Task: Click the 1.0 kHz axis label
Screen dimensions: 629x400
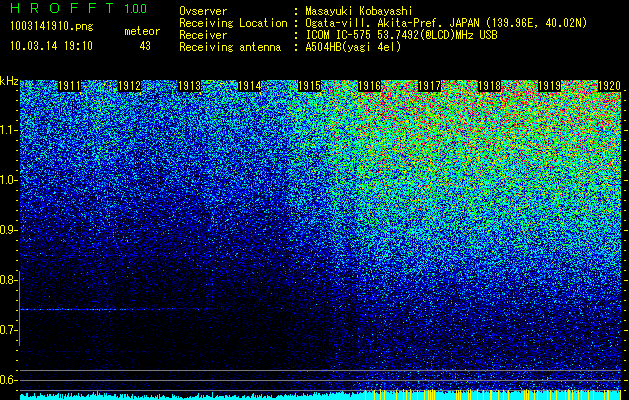Action: tap(7, 180)
